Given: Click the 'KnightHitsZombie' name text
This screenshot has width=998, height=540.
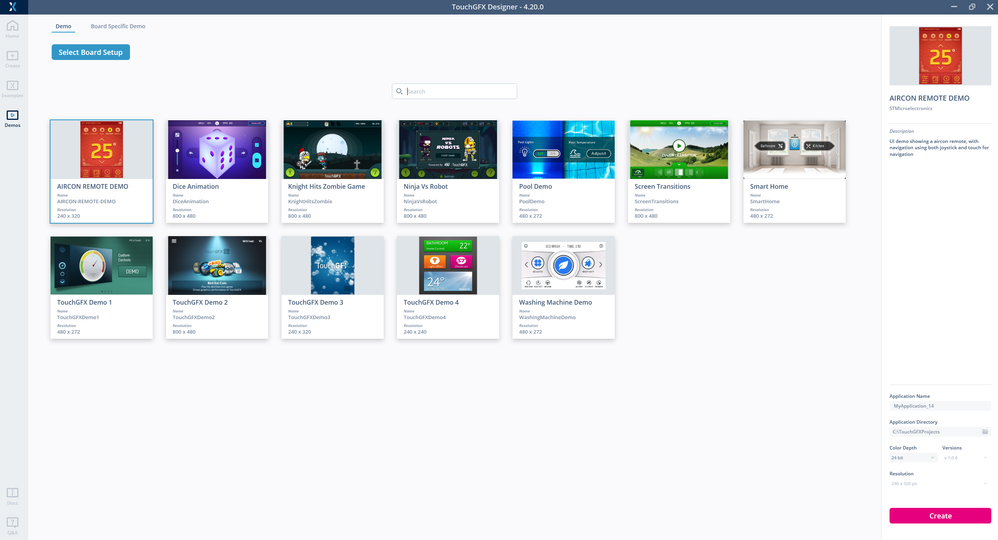Looking at the screenshot, I should point(310,201).
